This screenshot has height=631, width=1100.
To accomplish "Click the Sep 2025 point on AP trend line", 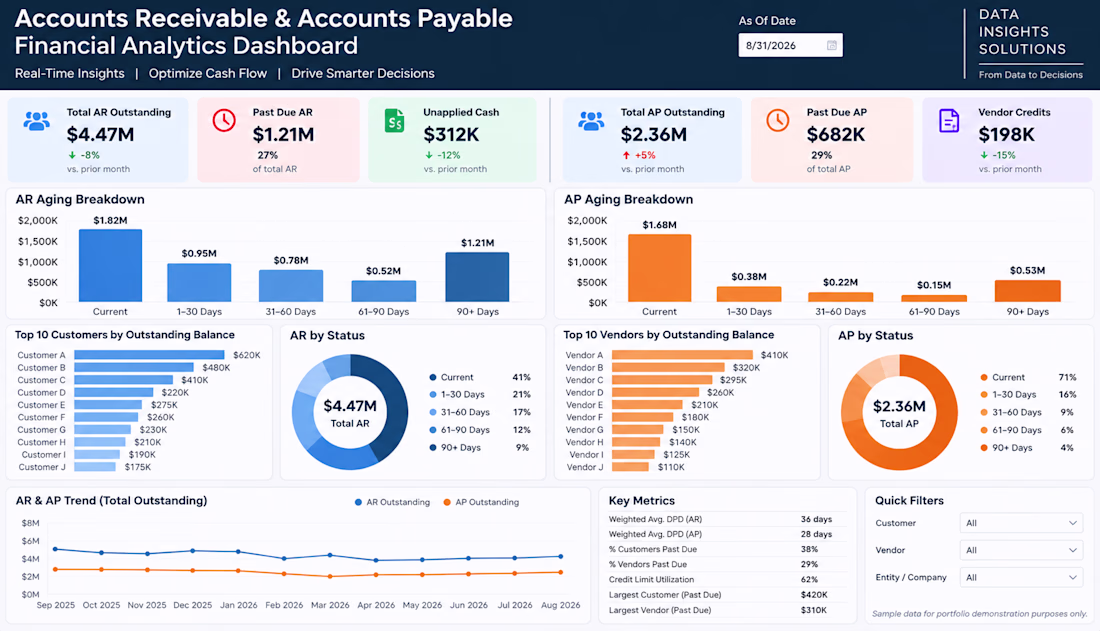I will coord(55,569).
